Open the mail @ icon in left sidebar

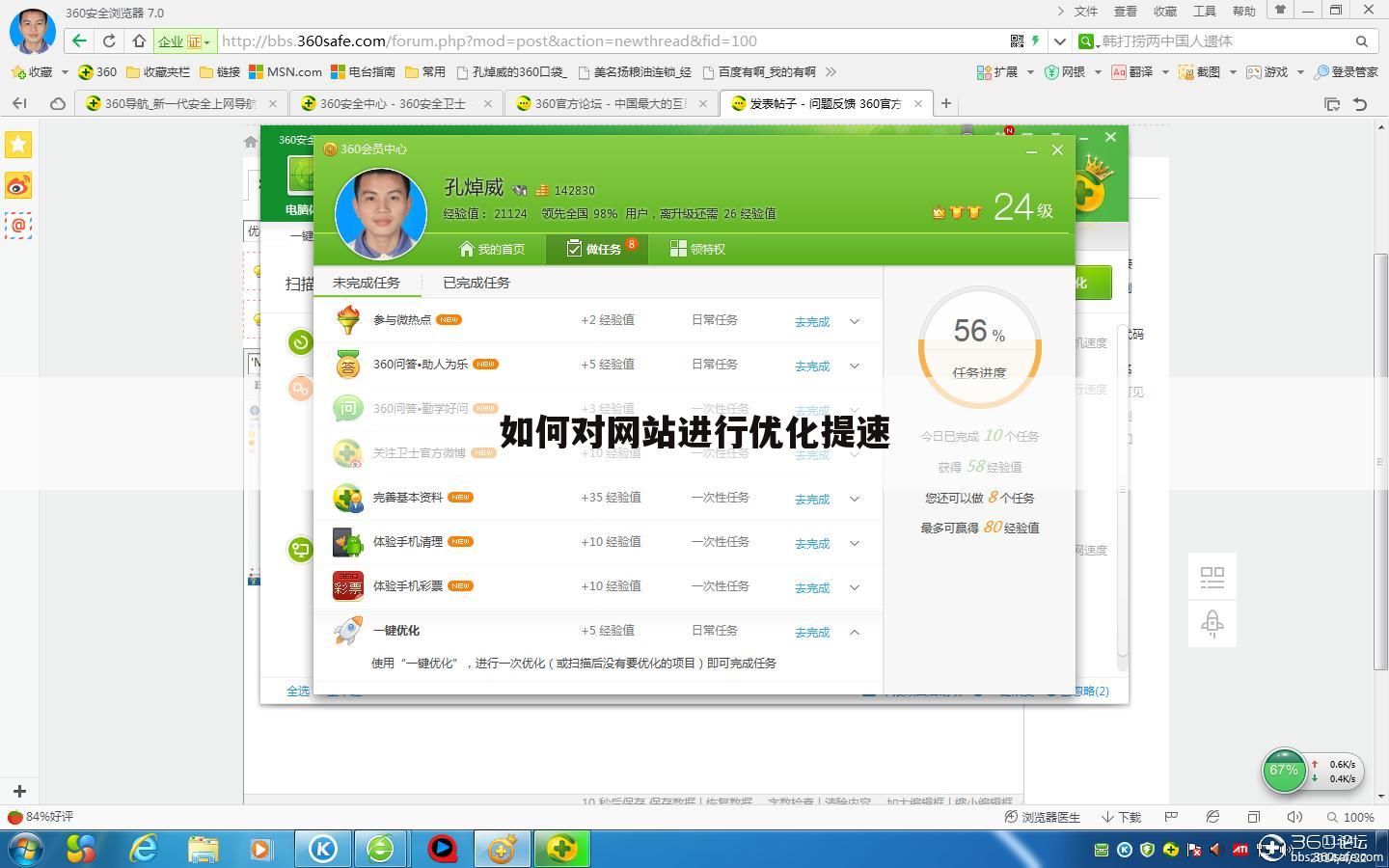coord(18,226)
